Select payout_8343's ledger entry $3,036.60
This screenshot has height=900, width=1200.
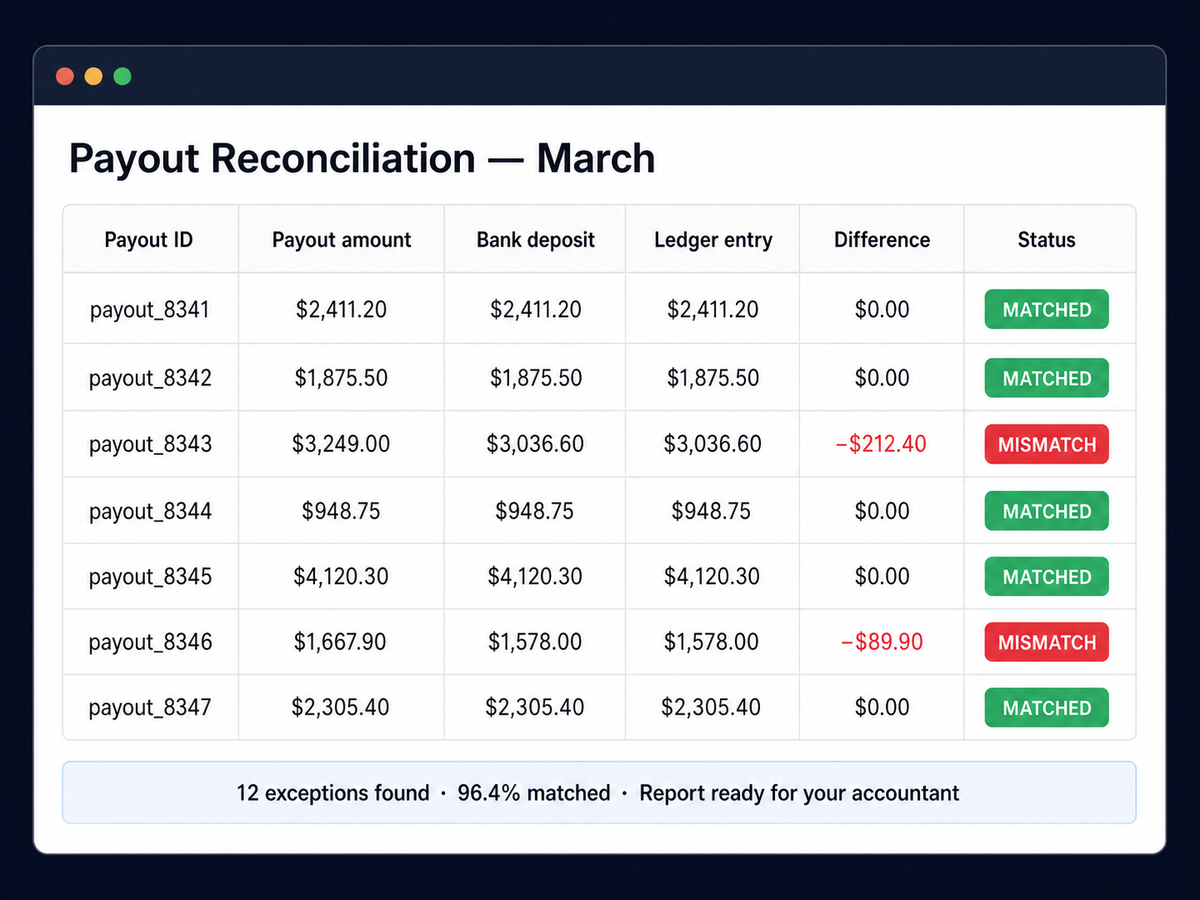click(x=713, y=444)
